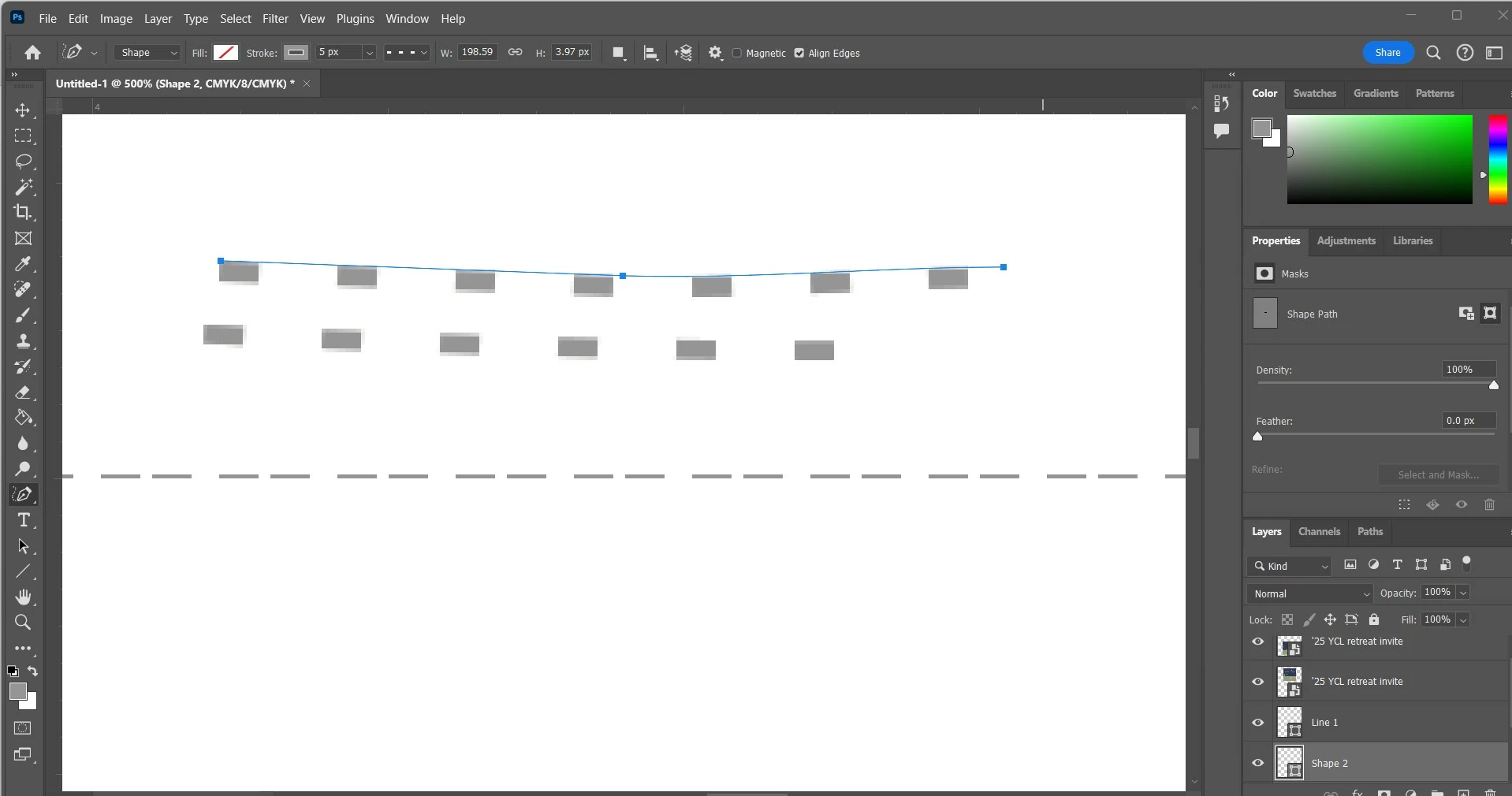Open the Normal blend mode dropdown

pos(1311,593)
